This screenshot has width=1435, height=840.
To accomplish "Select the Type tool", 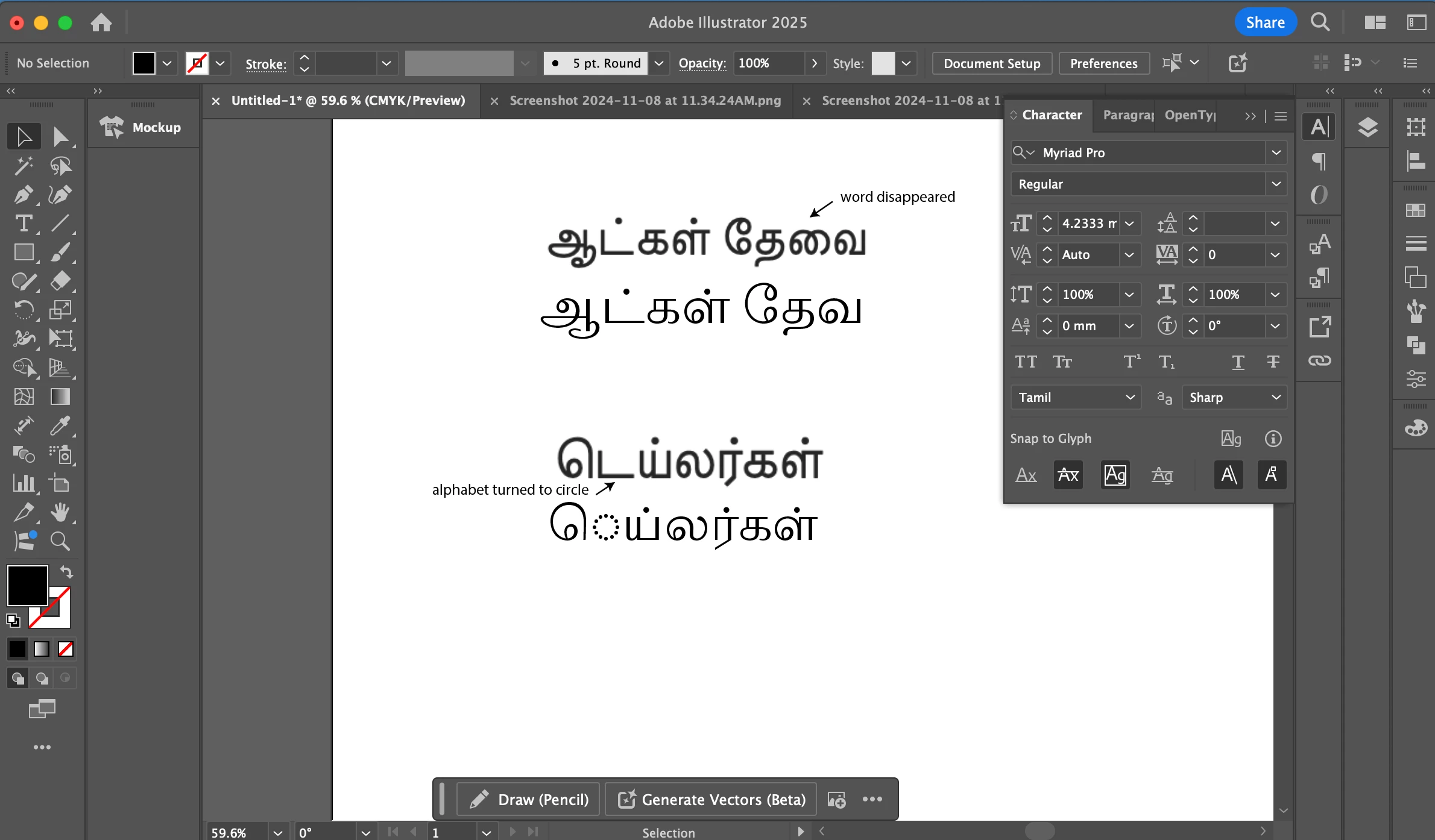I will (24, 224).
